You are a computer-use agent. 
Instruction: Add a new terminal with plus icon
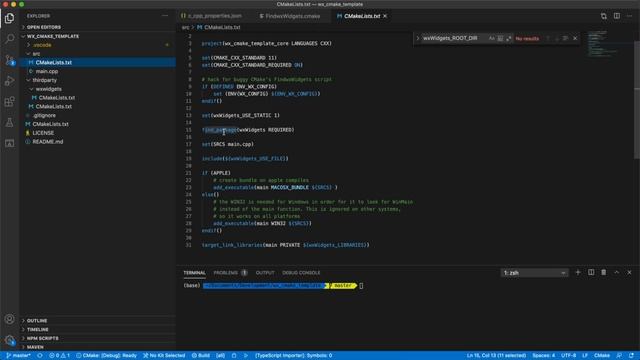[x=578, y=272]
